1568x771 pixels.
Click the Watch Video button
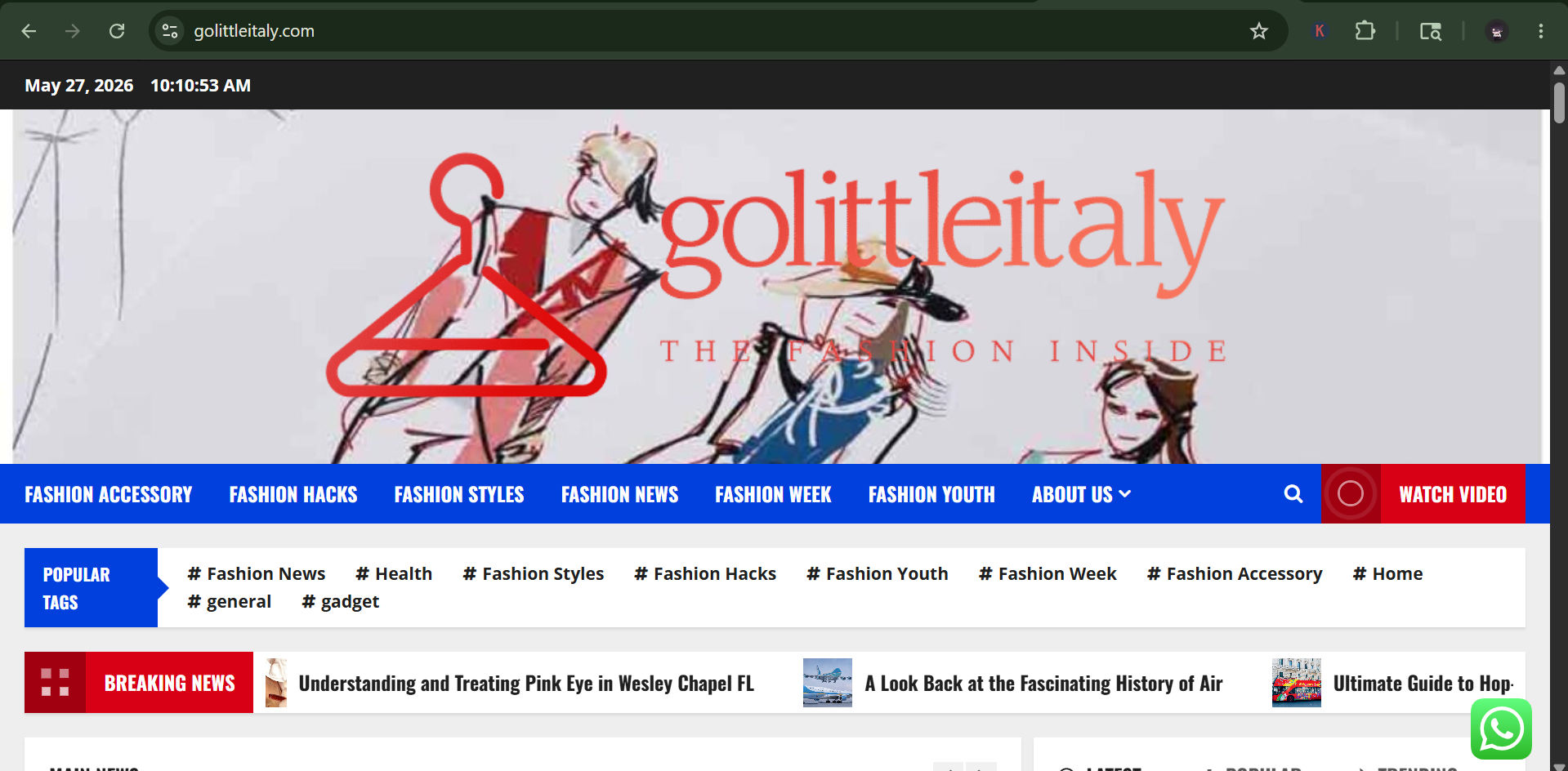click(1453, 494)
